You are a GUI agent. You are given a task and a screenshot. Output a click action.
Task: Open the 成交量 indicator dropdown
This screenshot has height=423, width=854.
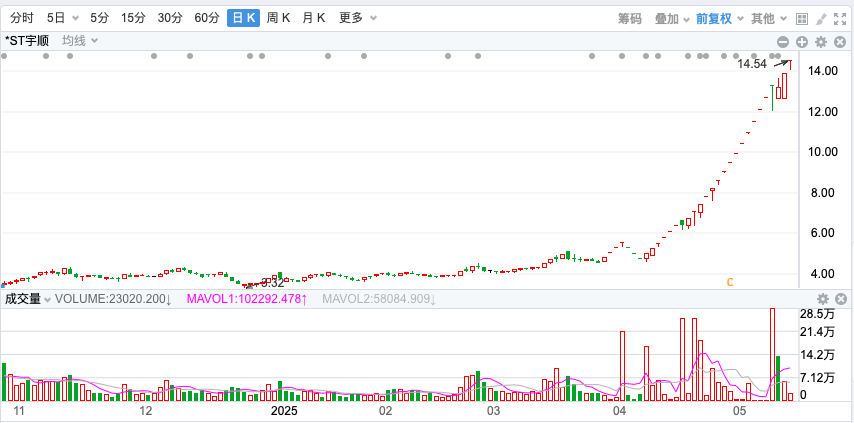(28, 299)
